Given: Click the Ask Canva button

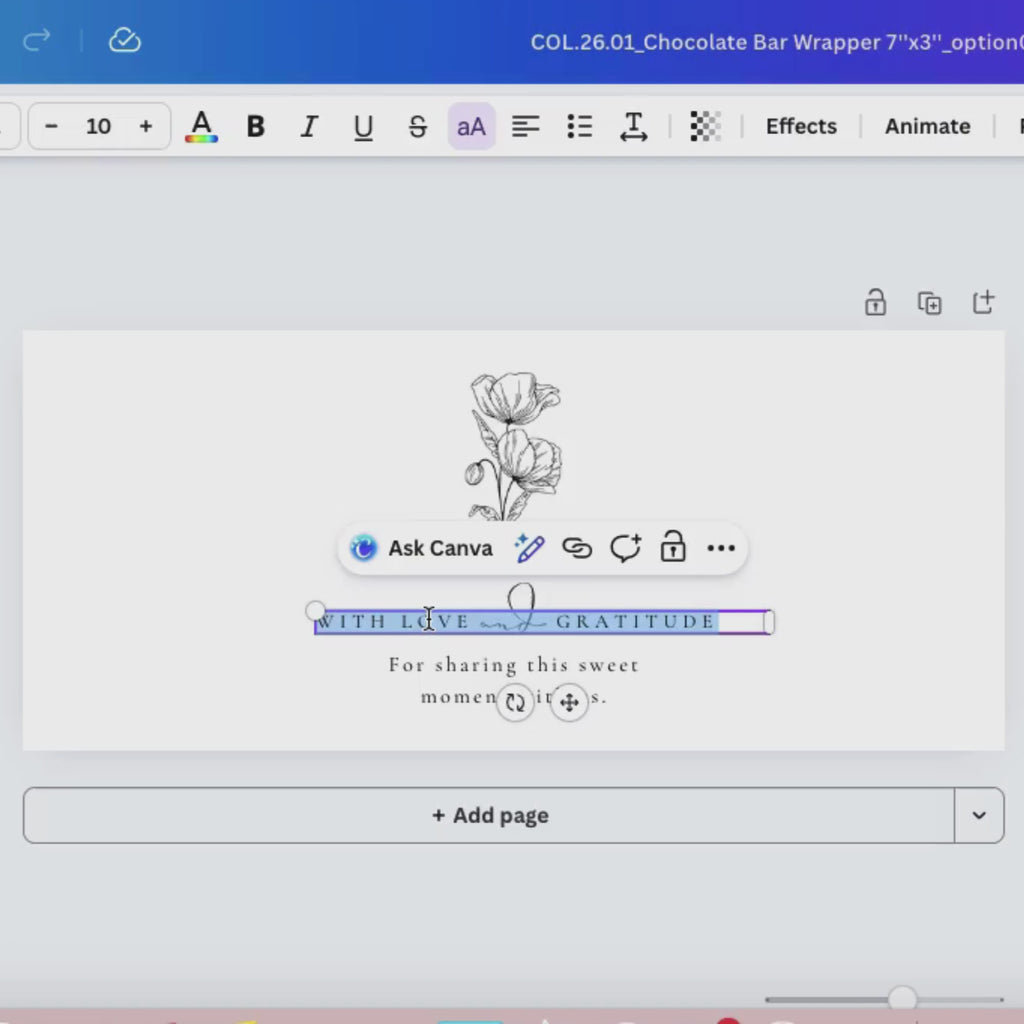Looking at the screenshot, I should point(421,548).
